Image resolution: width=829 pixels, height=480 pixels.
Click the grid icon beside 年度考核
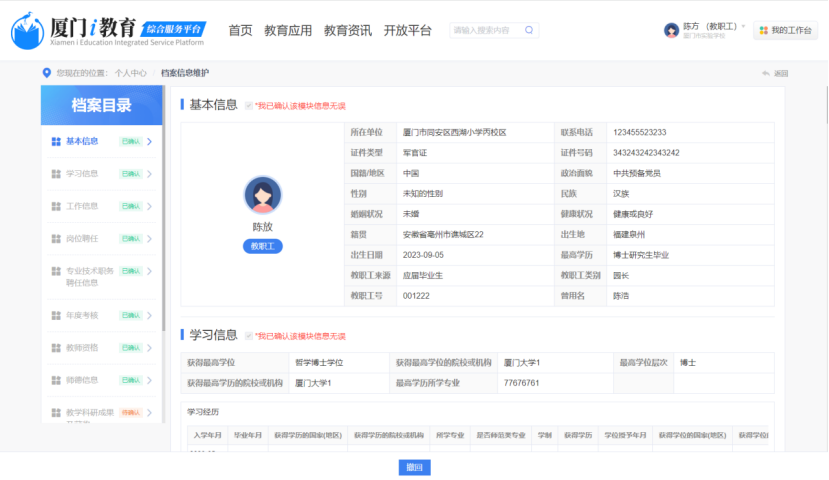[x=56, y=315]
